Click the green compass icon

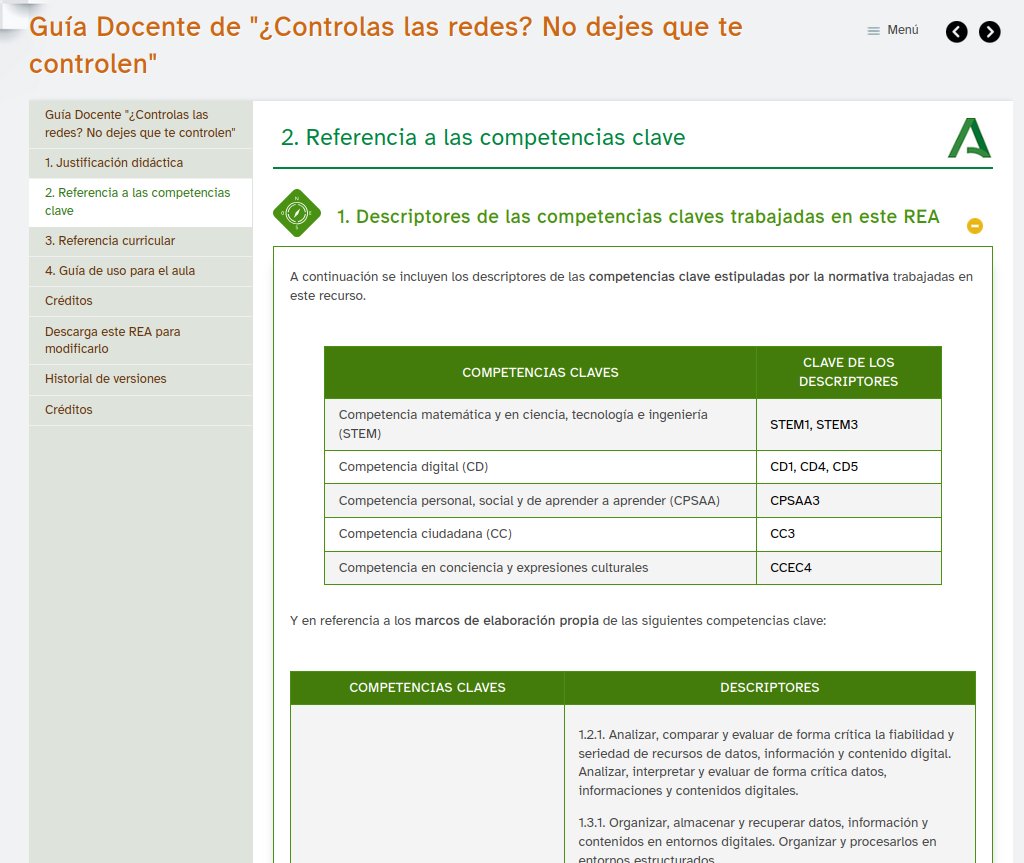[296, 213]
